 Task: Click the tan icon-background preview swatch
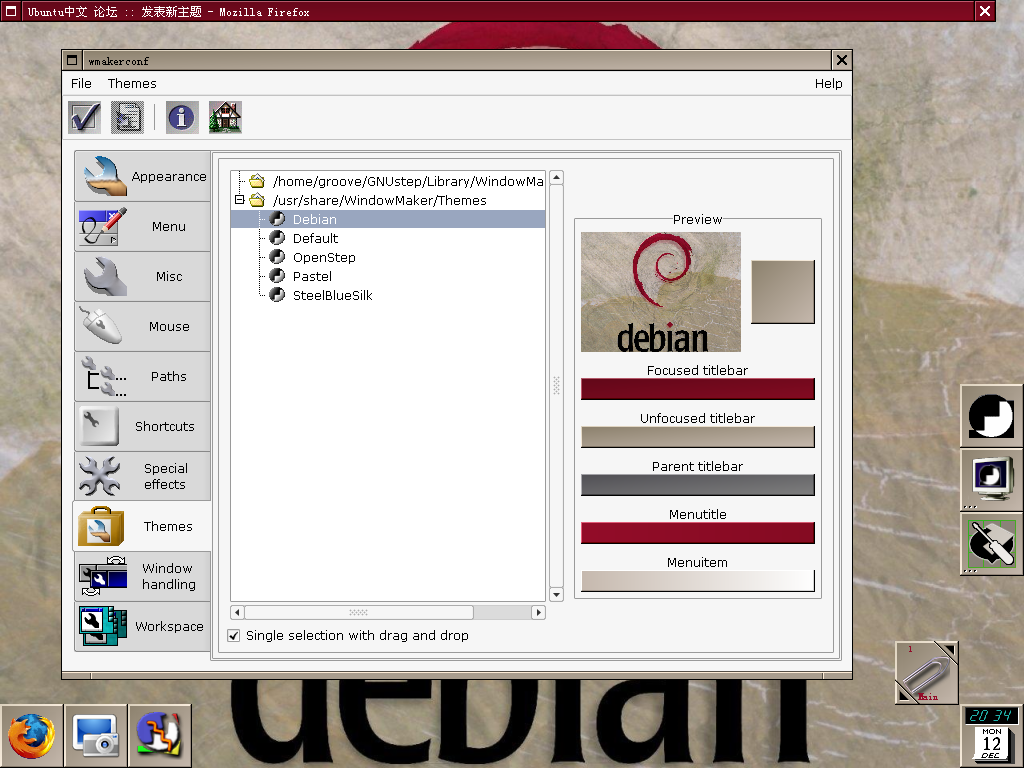(783, 292)
